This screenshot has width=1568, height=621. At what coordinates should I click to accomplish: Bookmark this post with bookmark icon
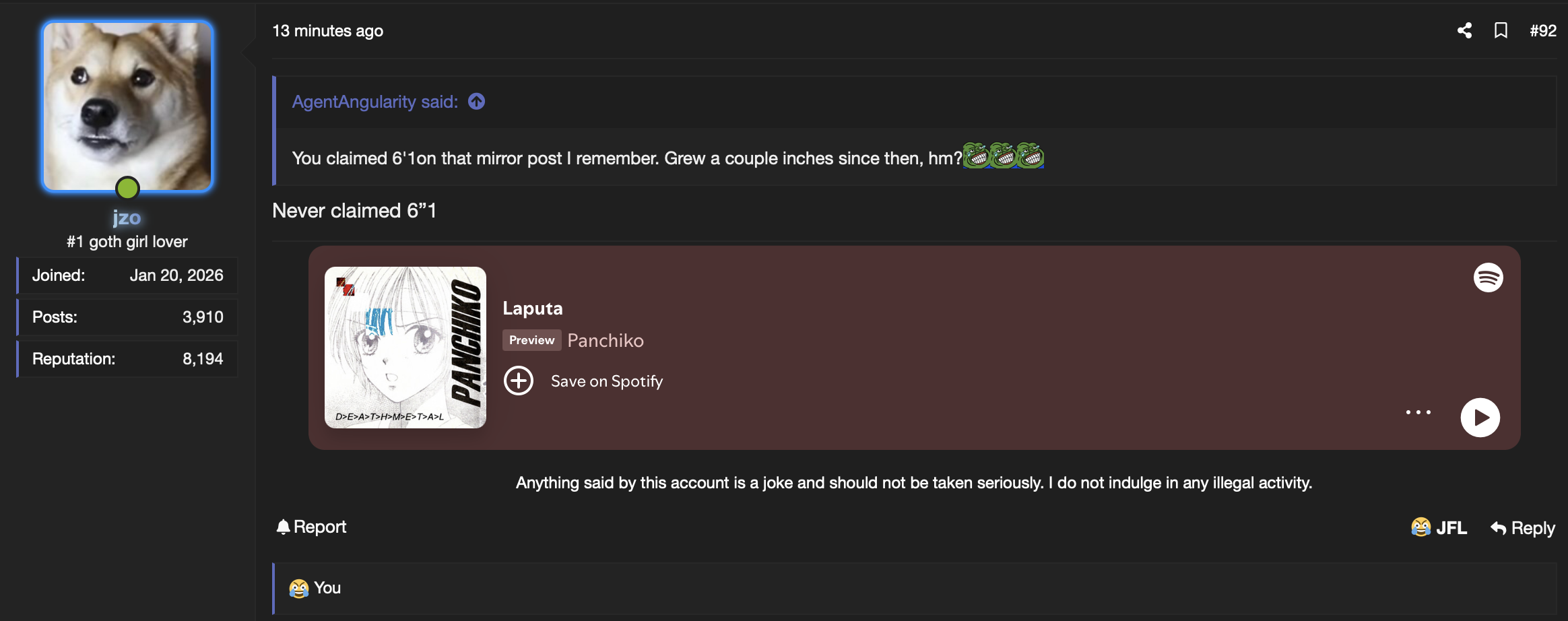[x=1501, y=30]
